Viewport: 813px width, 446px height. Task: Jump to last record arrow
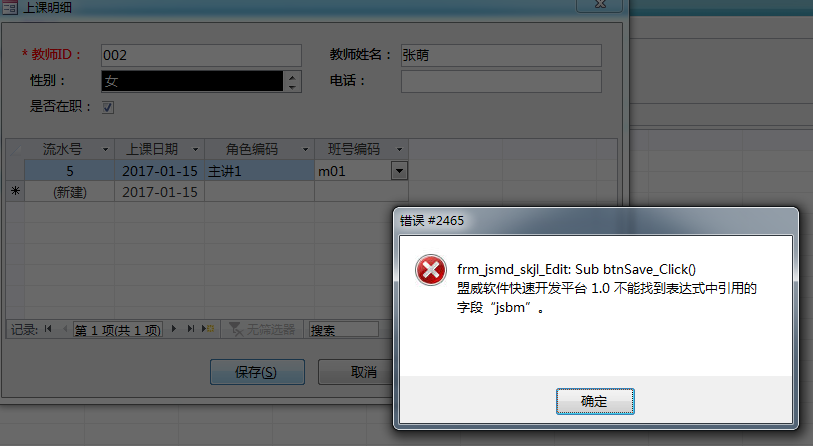click(190, 329)
